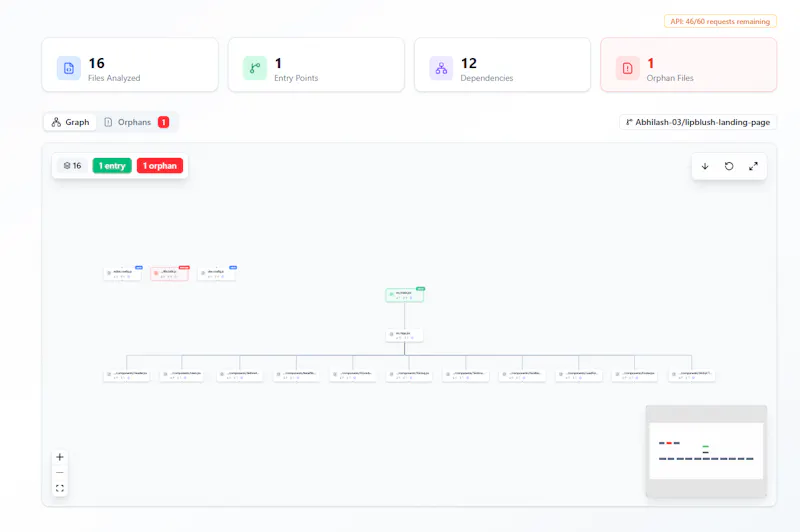Click the 16 nodes layer counter
Image resolution: width=800 pixels, height=532 pixels.
[72, 166]
